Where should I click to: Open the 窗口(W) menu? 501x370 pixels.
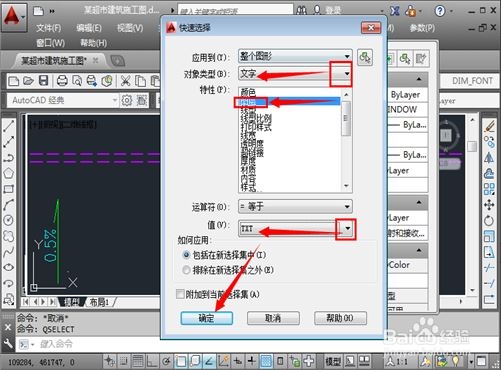[50, 43]
